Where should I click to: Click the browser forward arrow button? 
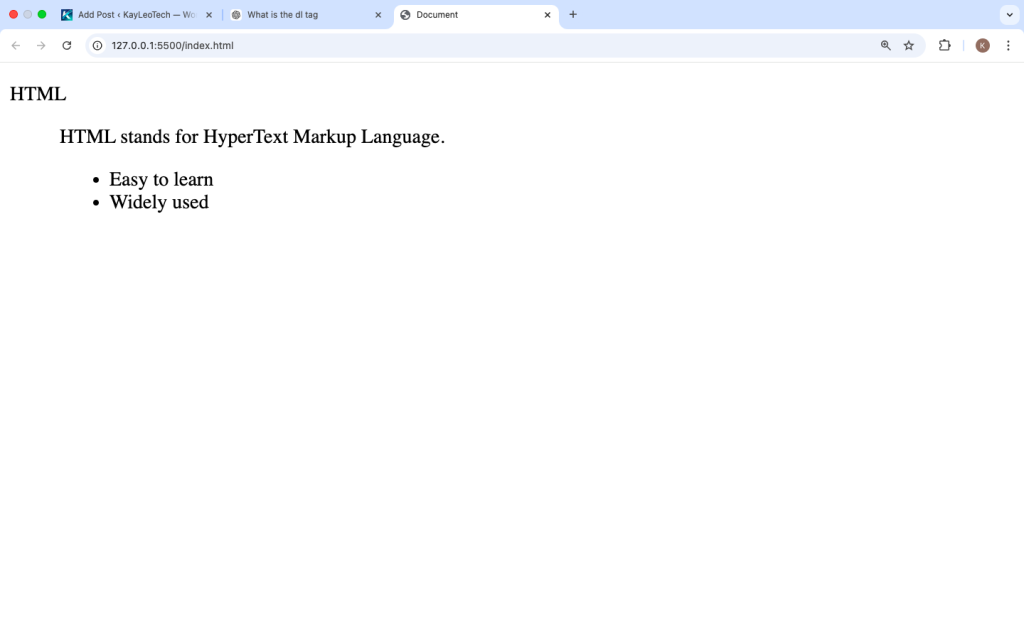click(x=41, y=45)
